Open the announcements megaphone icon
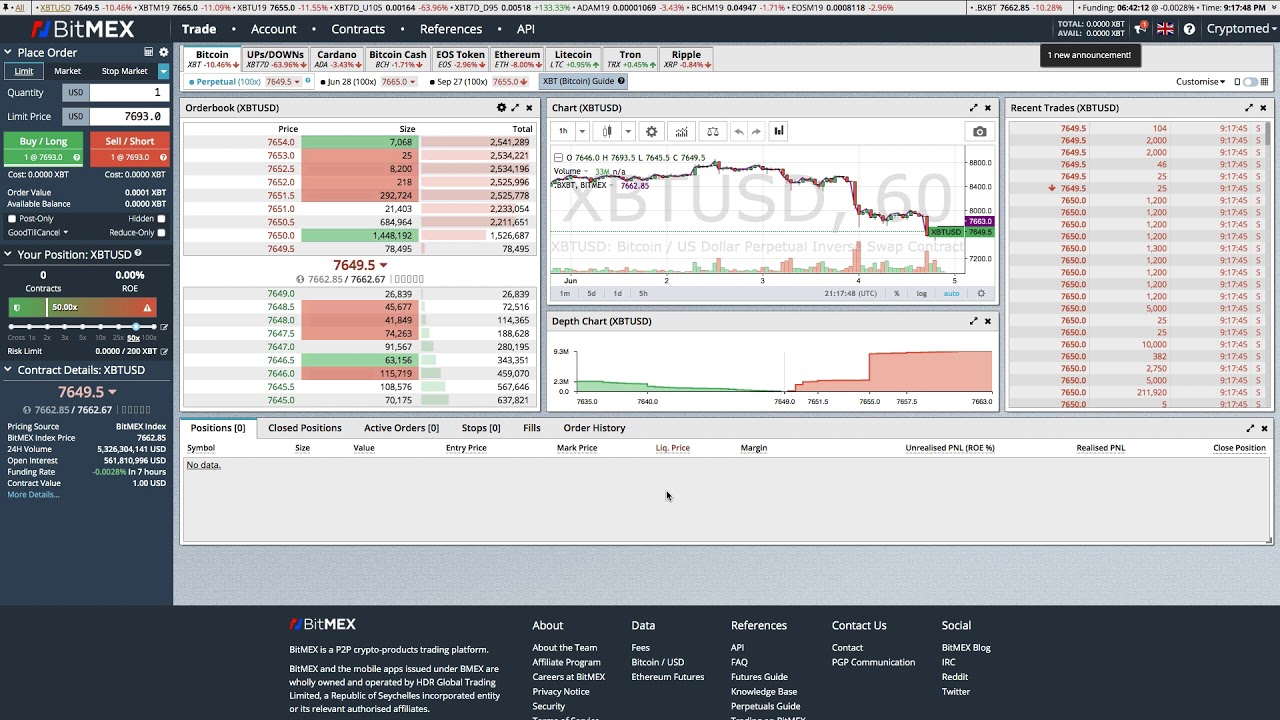1280x720 pixels. [1140, 29]
